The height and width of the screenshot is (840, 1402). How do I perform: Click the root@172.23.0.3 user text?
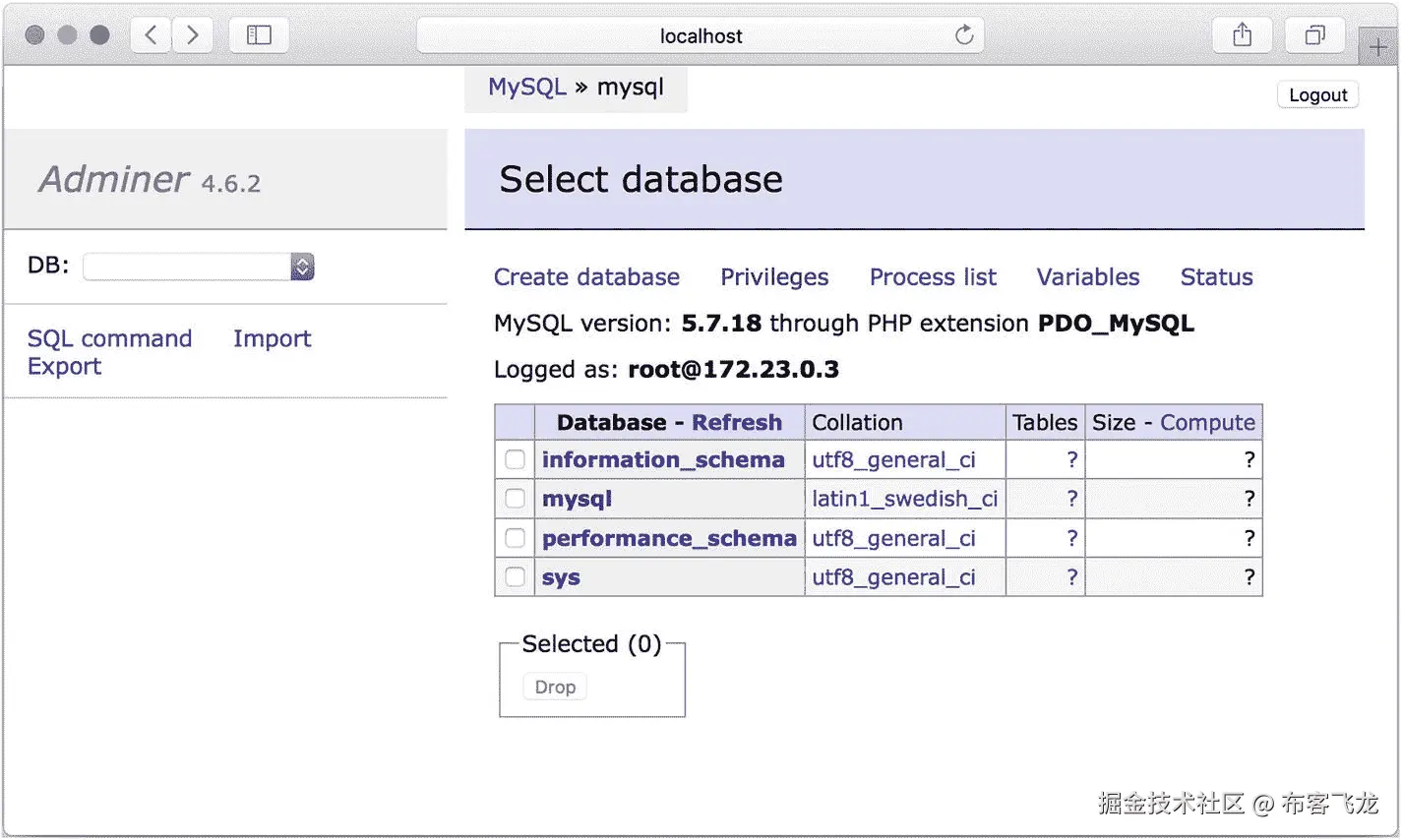click(x=734, y=370)
